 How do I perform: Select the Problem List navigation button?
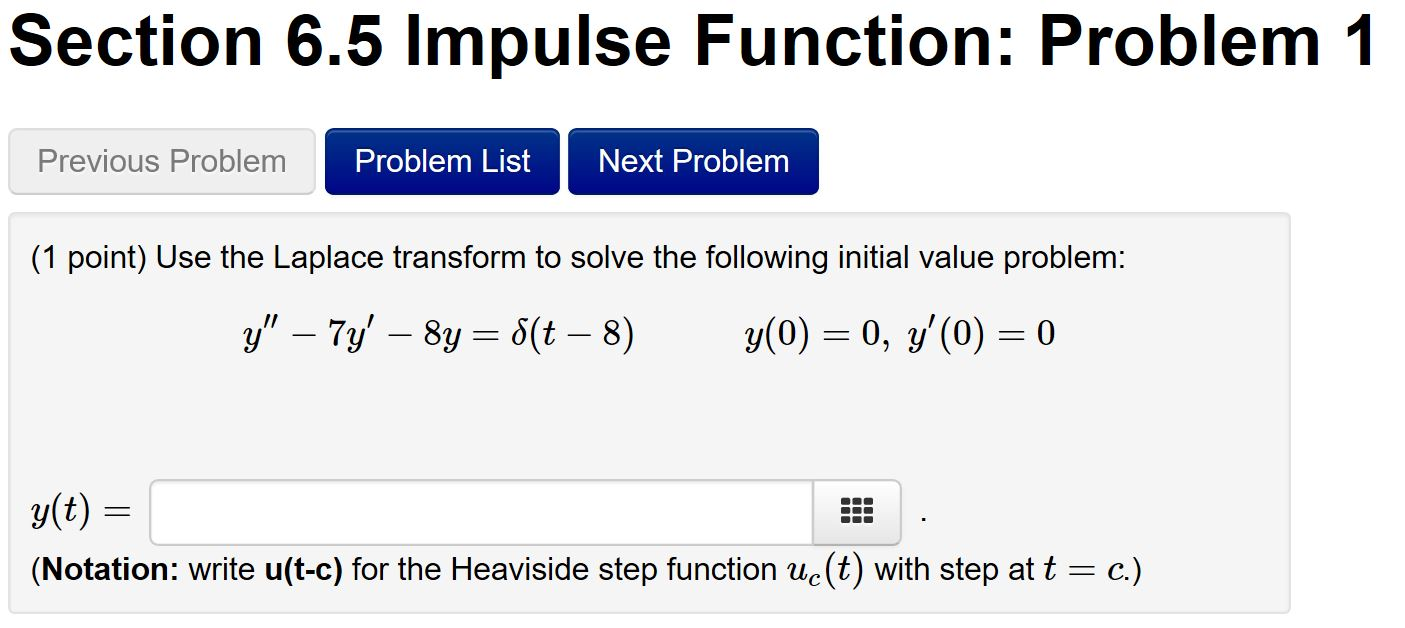(x=442, y=161)
